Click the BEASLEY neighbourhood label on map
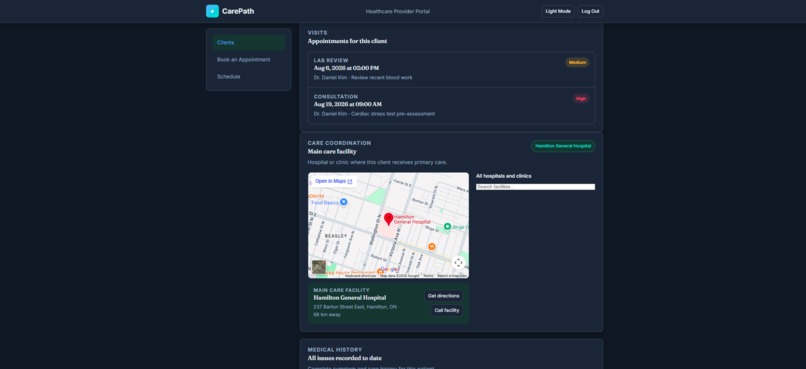This screenshot has height=369, width=806. (x=337, y=236)
